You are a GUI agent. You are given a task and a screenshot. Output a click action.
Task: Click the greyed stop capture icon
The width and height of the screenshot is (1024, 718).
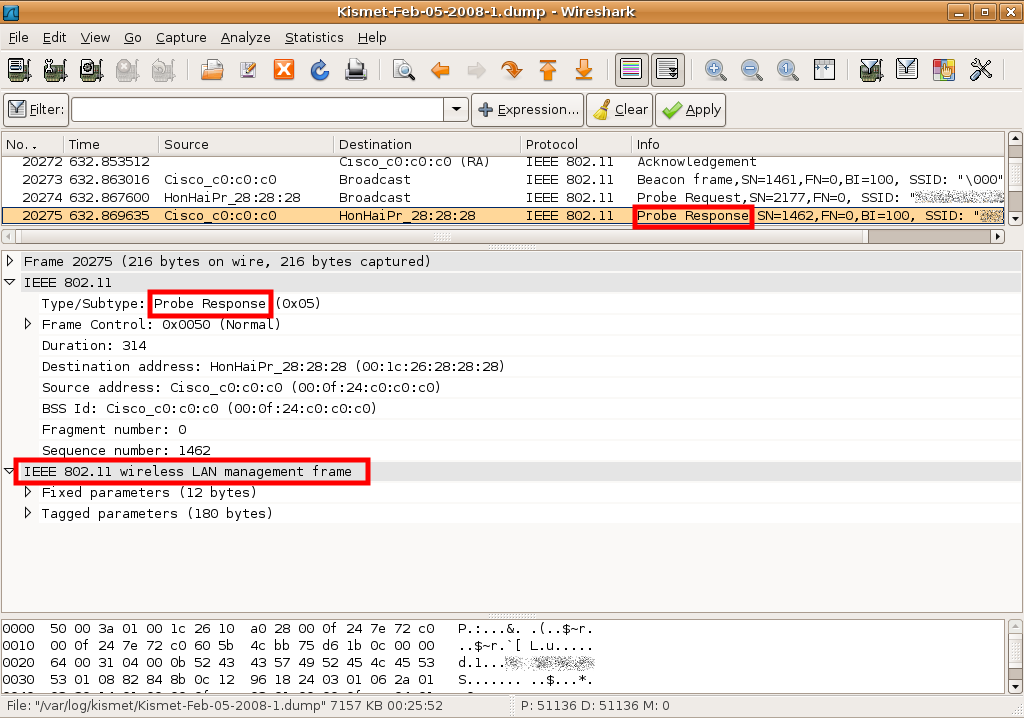point(127,69)
